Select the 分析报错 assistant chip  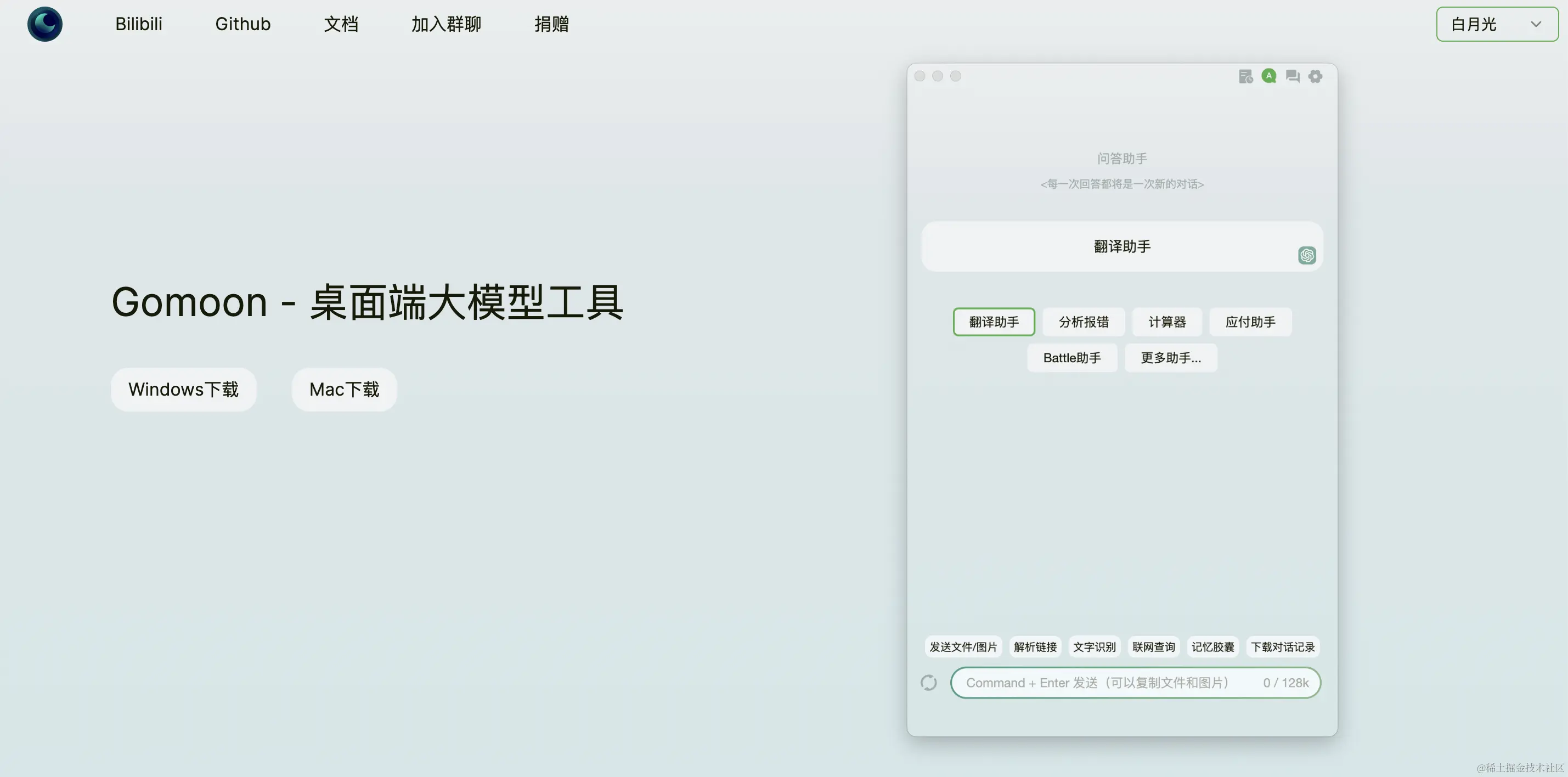(1083, 322)
